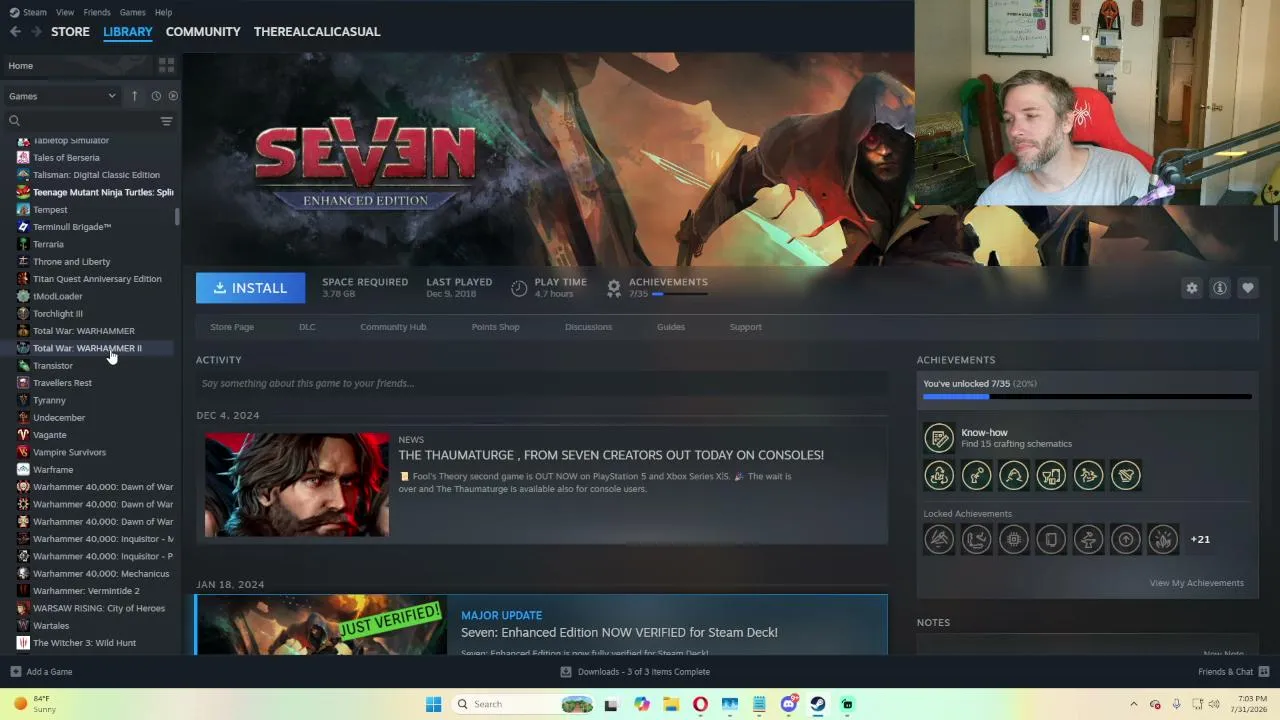Open the View menu
This screenshot has width=1280, height=720.
[65, 12]
